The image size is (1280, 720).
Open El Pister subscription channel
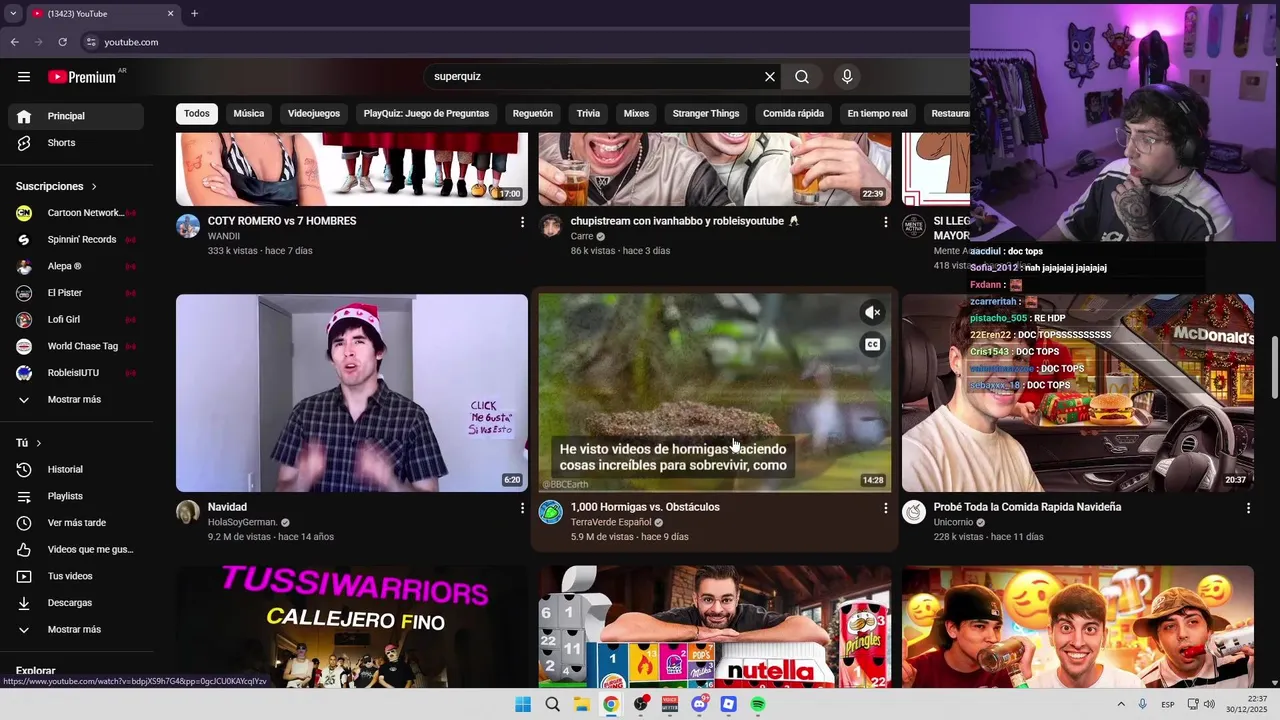pos(76,293)
